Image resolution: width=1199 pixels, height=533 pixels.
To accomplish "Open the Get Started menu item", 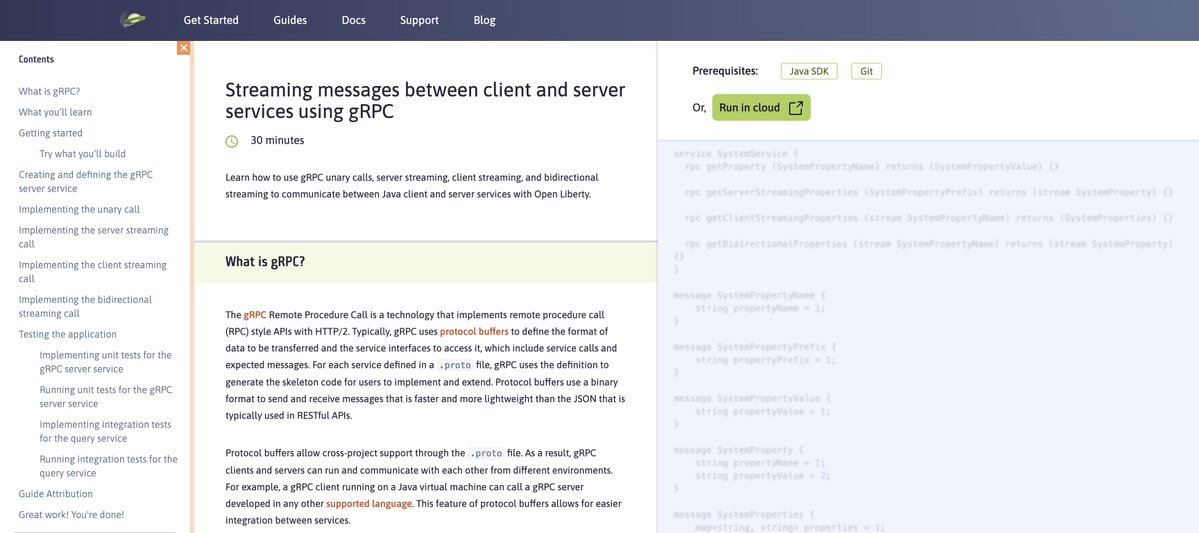I will click(x=211, y=21).
